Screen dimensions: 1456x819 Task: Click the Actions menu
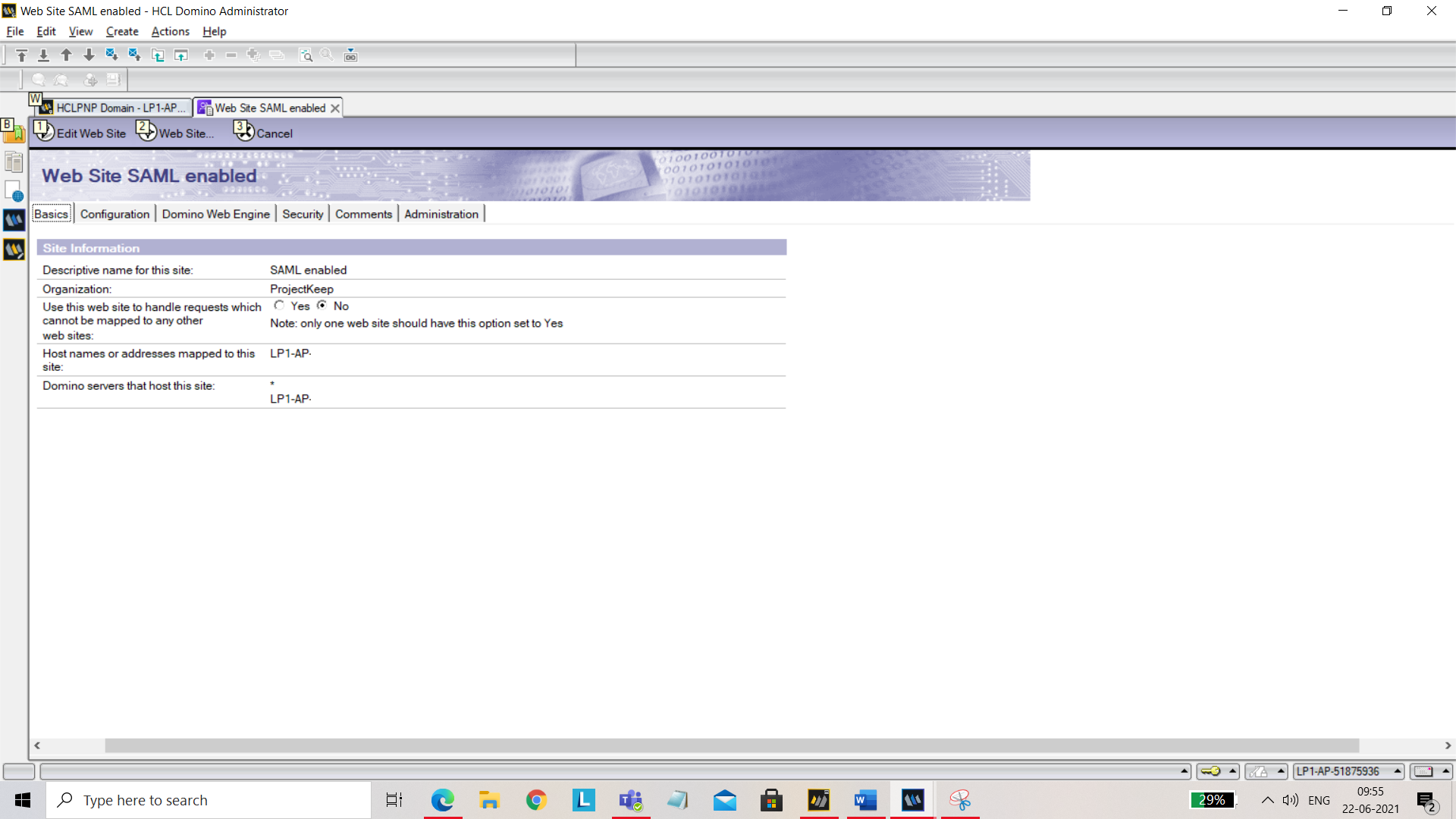(170, 31)
